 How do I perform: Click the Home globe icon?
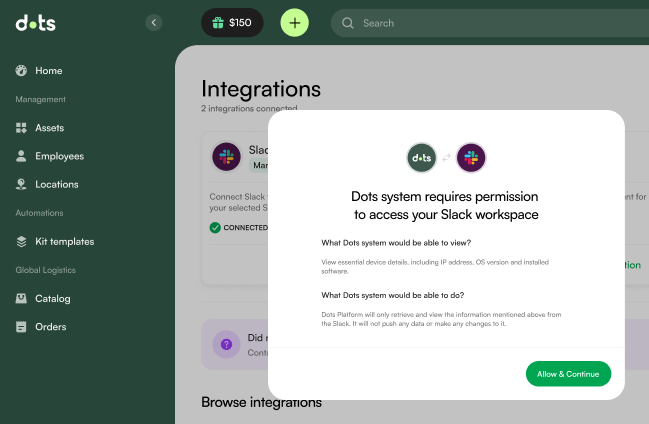point(21,71)
